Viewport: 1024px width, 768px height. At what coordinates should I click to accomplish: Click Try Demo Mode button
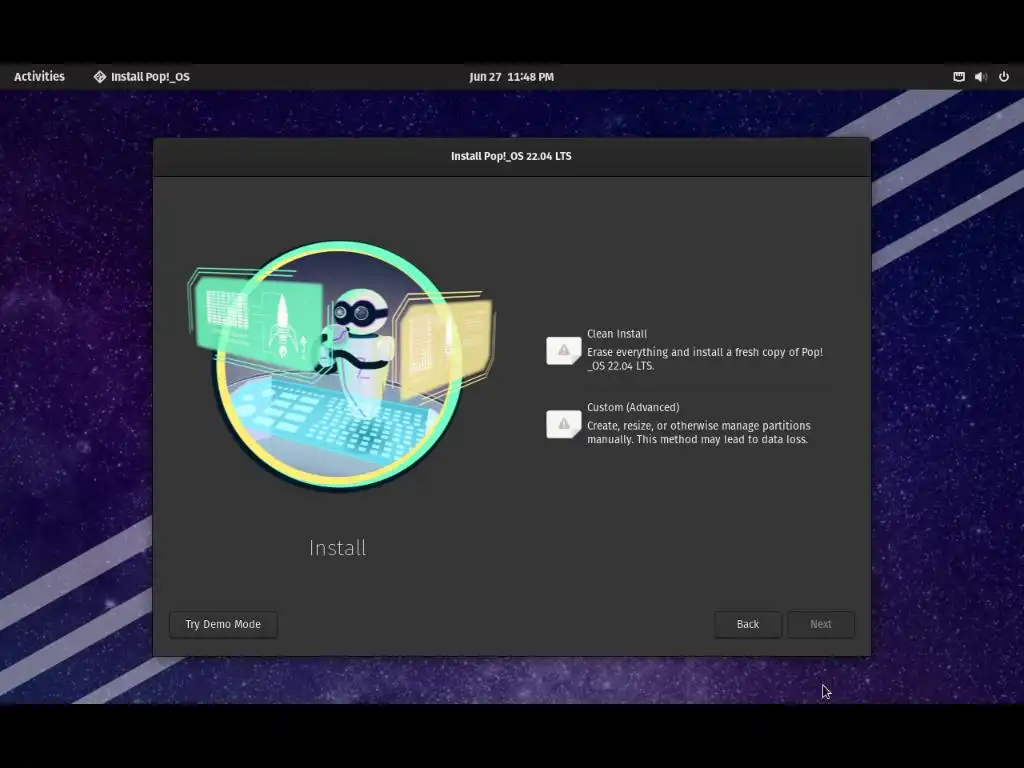pyautogui.click(x=223, y=624)
